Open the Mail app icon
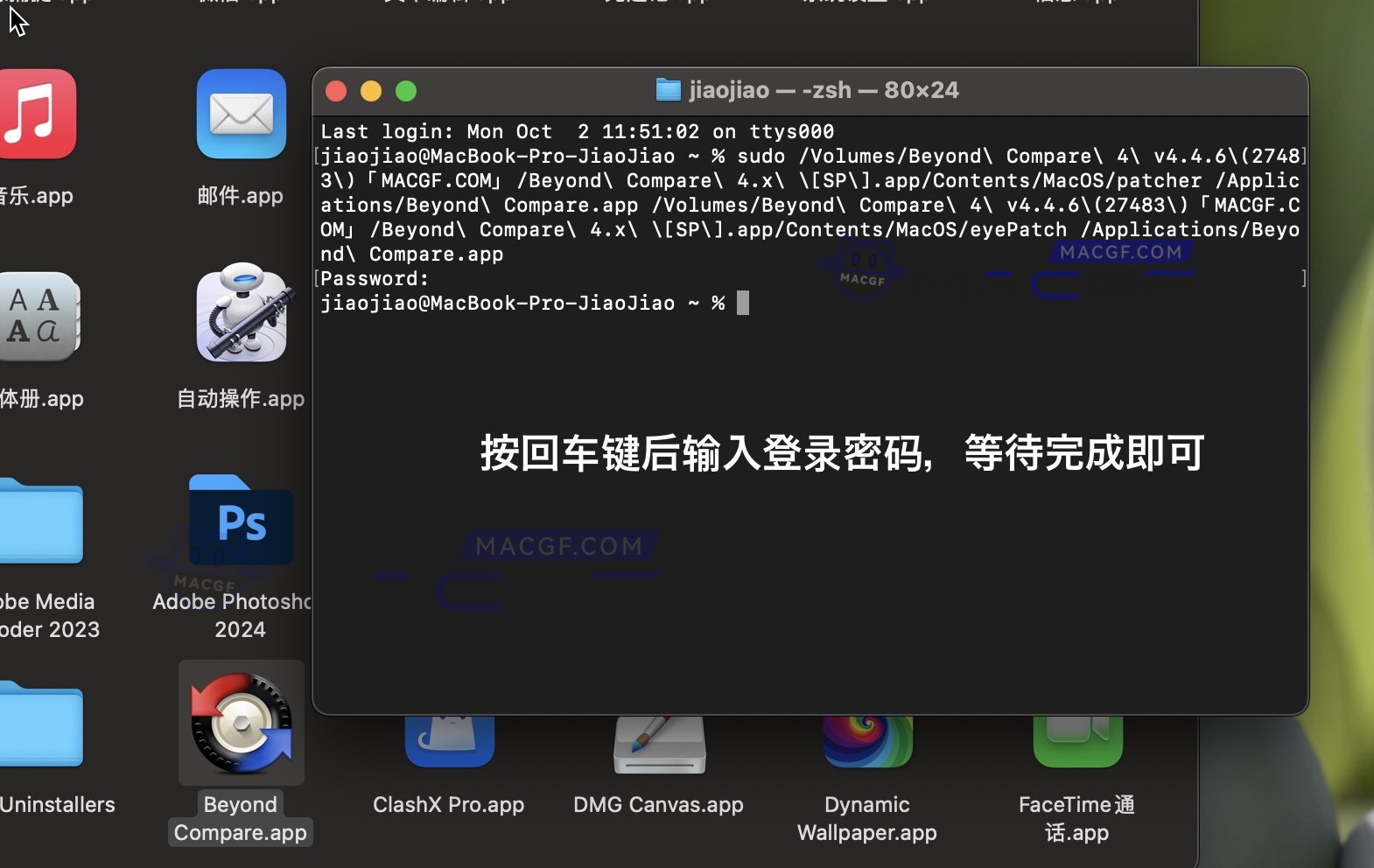The image size is (1374, 868). [x=242, y=114]
